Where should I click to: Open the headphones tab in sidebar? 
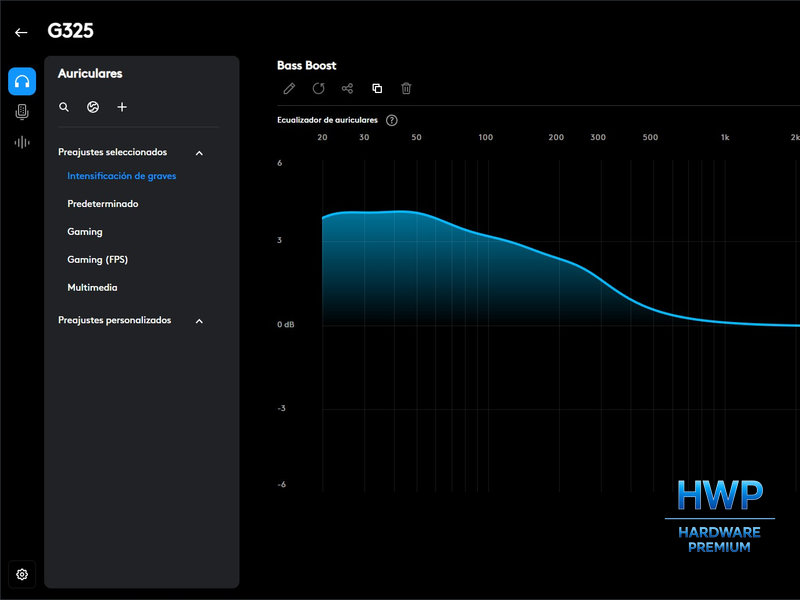tap(22, 82)
